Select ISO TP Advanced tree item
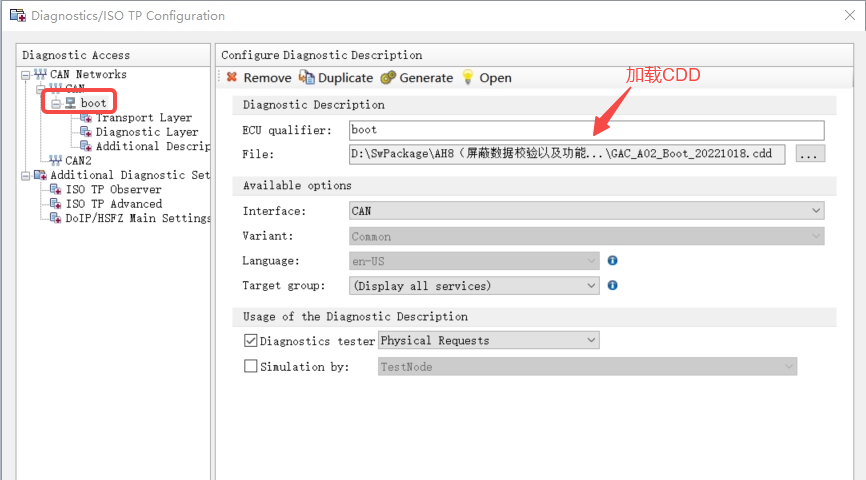 (114, 204)
